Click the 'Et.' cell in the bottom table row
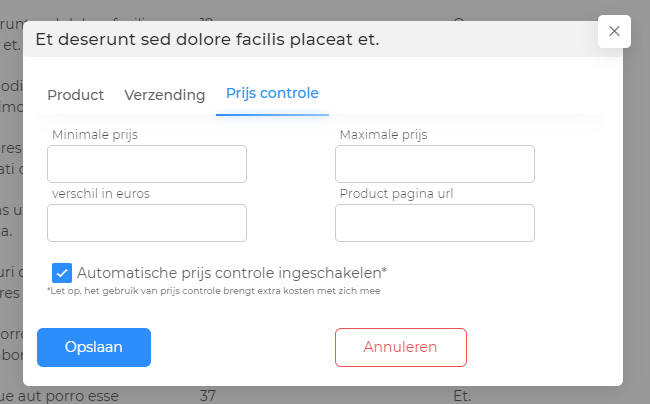The width and height of the screenshot is (650, 404). 462,396
